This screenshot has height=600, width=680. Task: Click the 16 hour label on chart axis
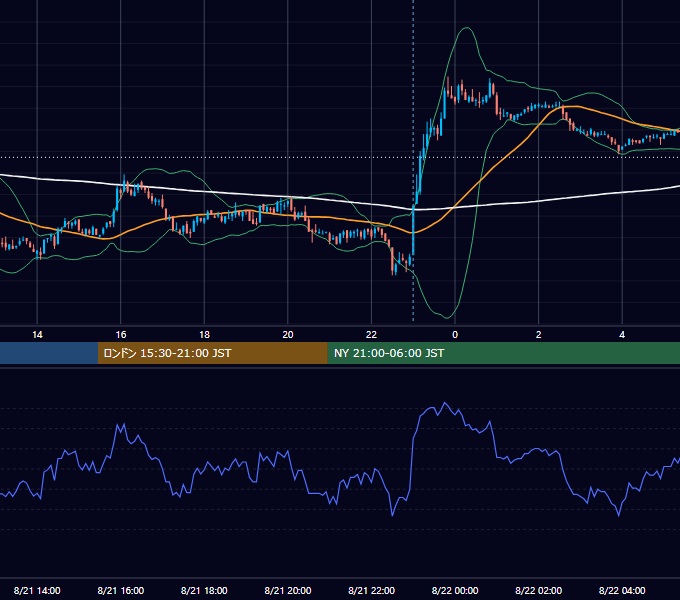click(121, 335)
